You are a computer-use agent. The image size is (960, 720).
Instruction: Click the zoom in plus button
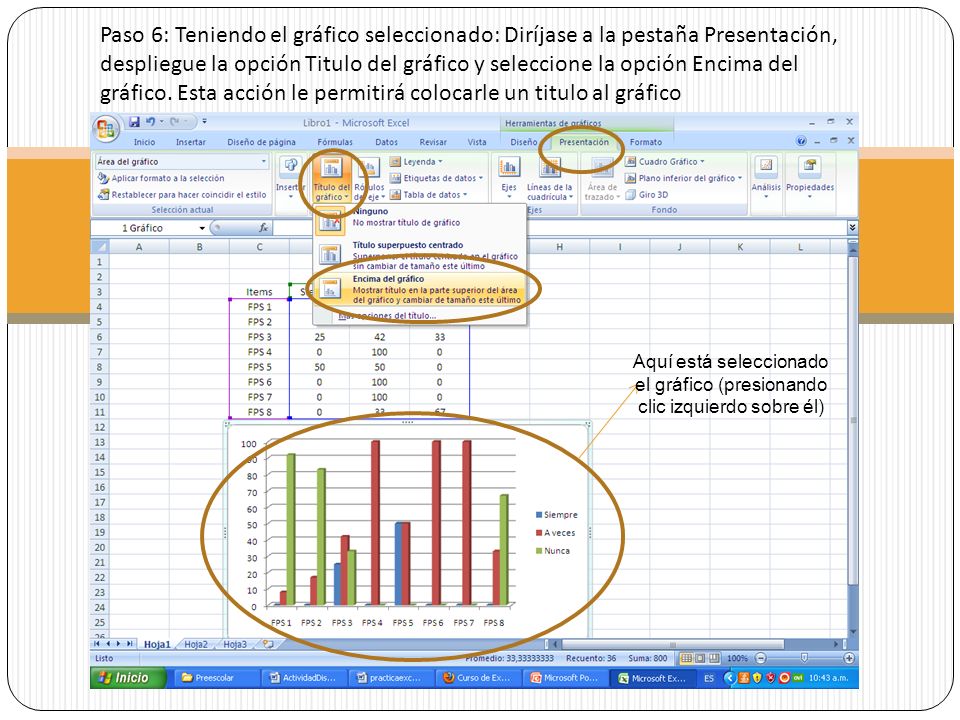click(x=849, y=659)
